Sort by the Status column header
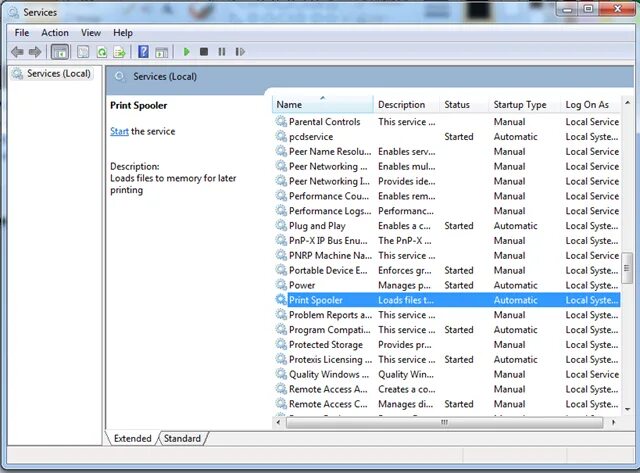This screenshot has width=640, height=473. pyautogui.click(x=464, y=104)
